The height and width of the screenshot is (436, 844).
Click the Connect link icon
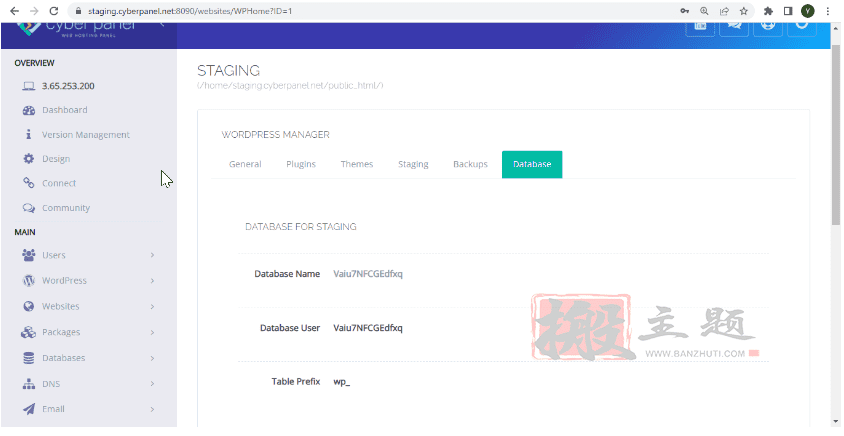[x=29, y=183]
